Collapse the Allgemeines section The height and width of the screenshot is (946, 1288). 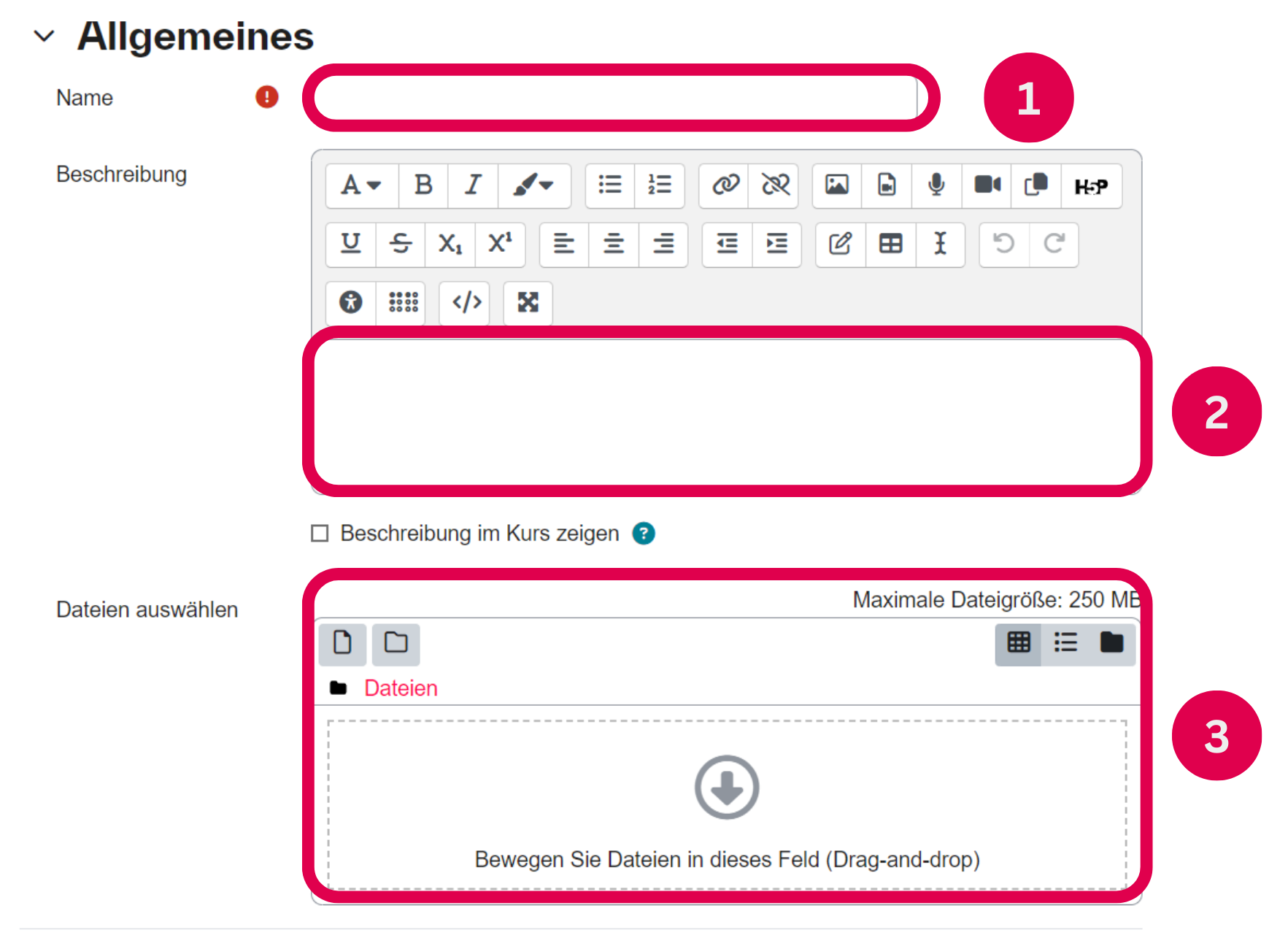click(x=45, y=36)
